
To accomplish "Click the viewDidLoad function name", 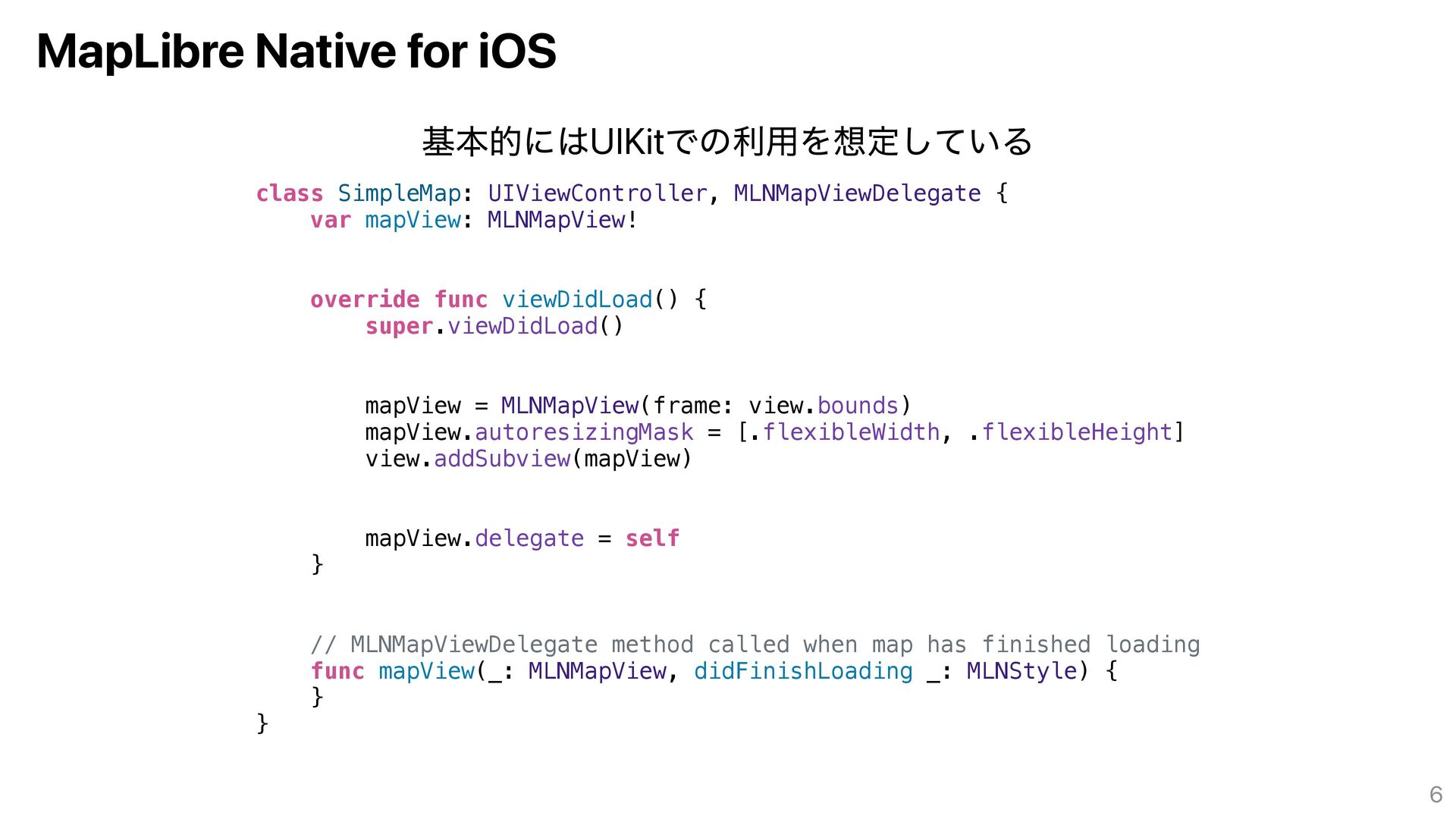I will [576, 300].
